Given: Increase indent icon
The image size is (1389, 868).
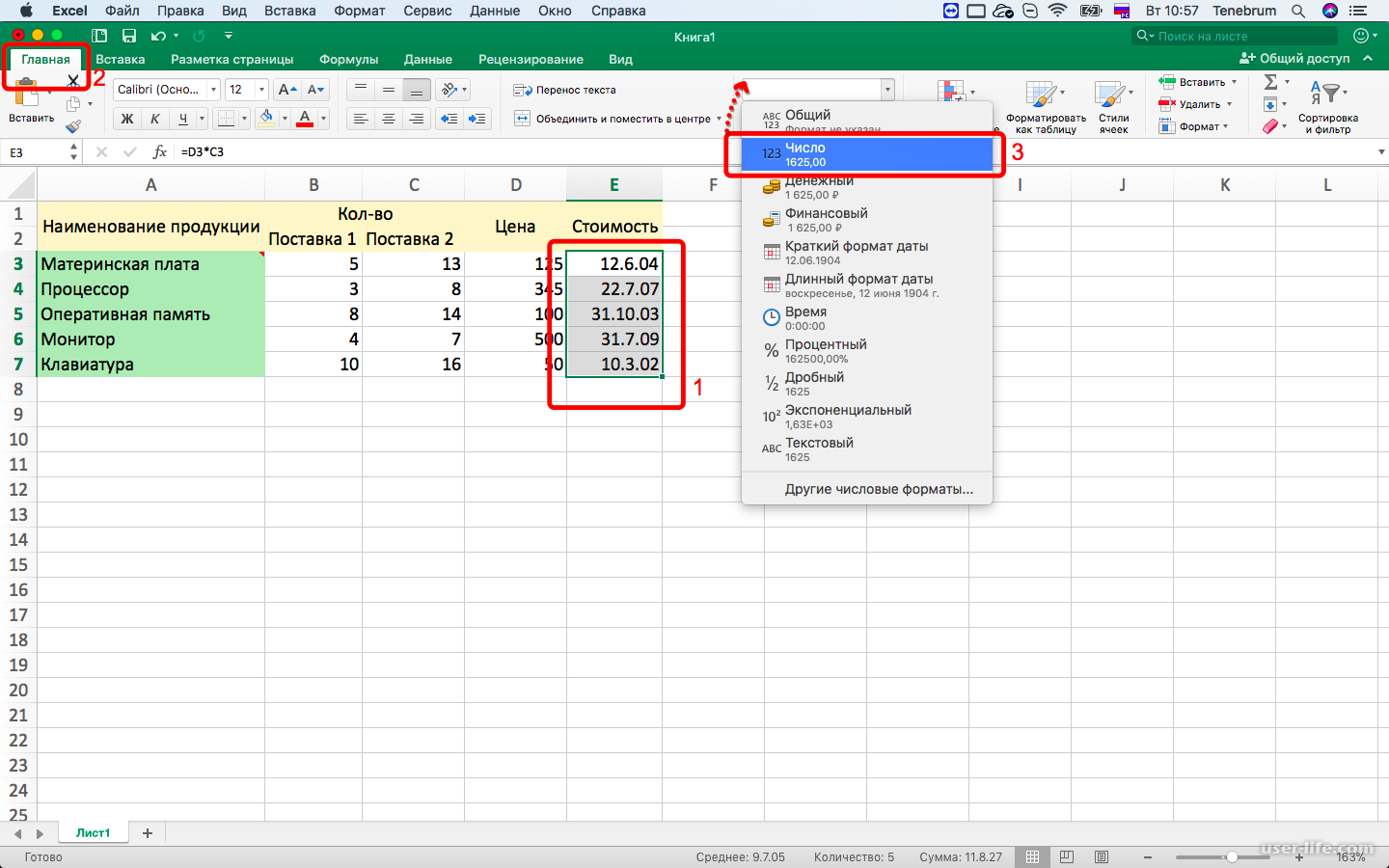Looking at the screenshot, I should [x=477, y=119].
